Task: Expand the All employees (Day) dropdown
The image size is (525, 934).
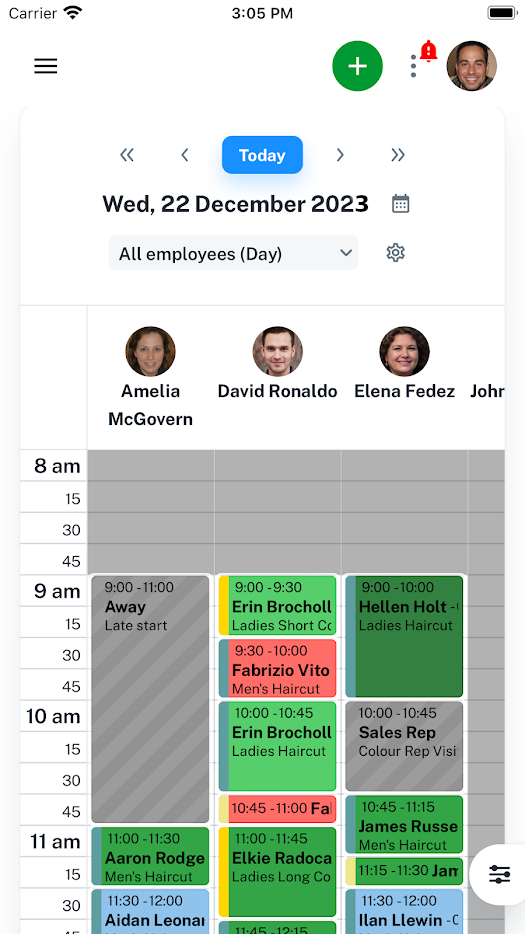Action: (x=233, y=253)
